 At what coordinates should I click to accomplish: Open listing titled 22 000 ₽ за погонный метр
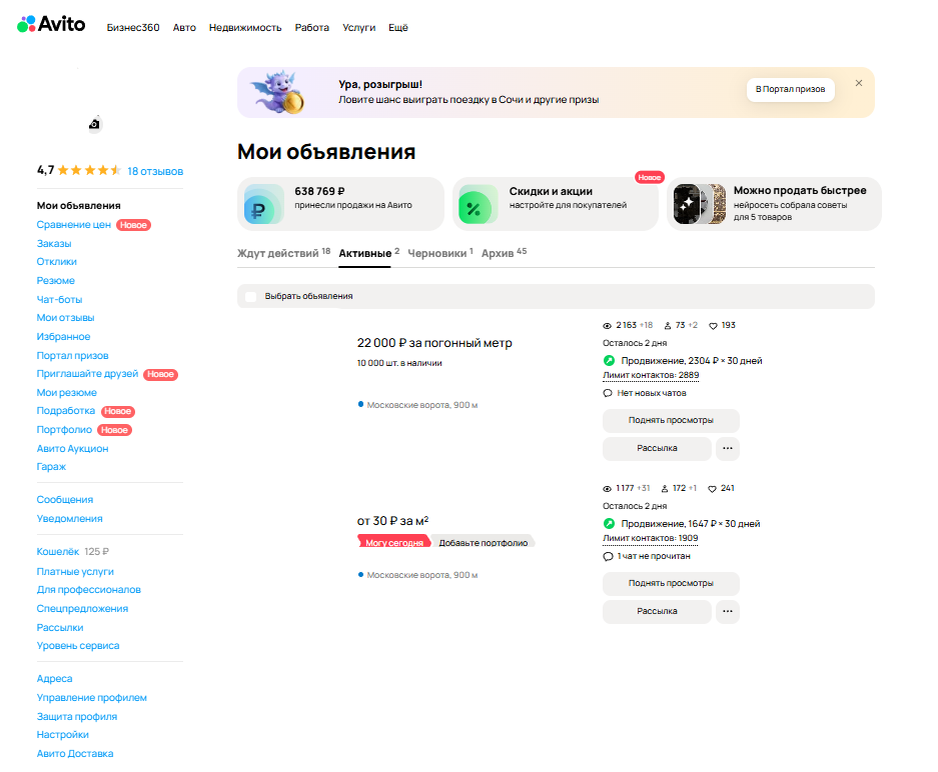point(434,343)
